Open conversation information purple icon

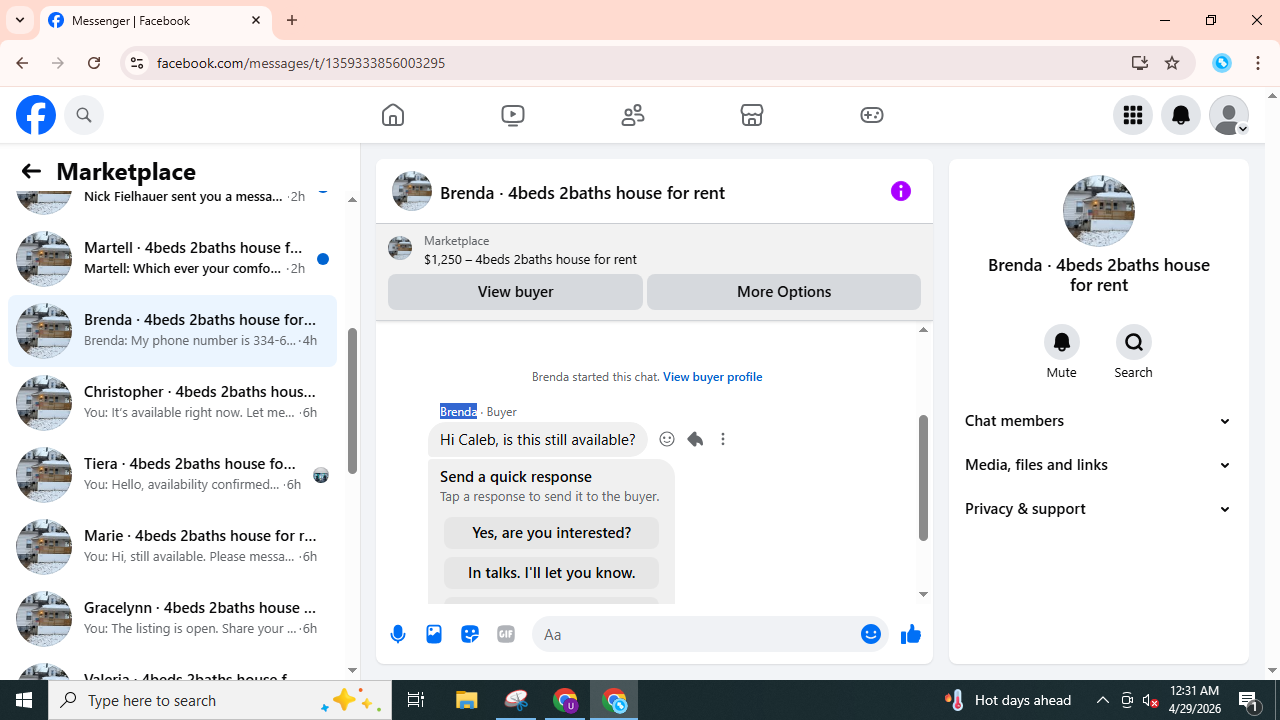point(901,191)
